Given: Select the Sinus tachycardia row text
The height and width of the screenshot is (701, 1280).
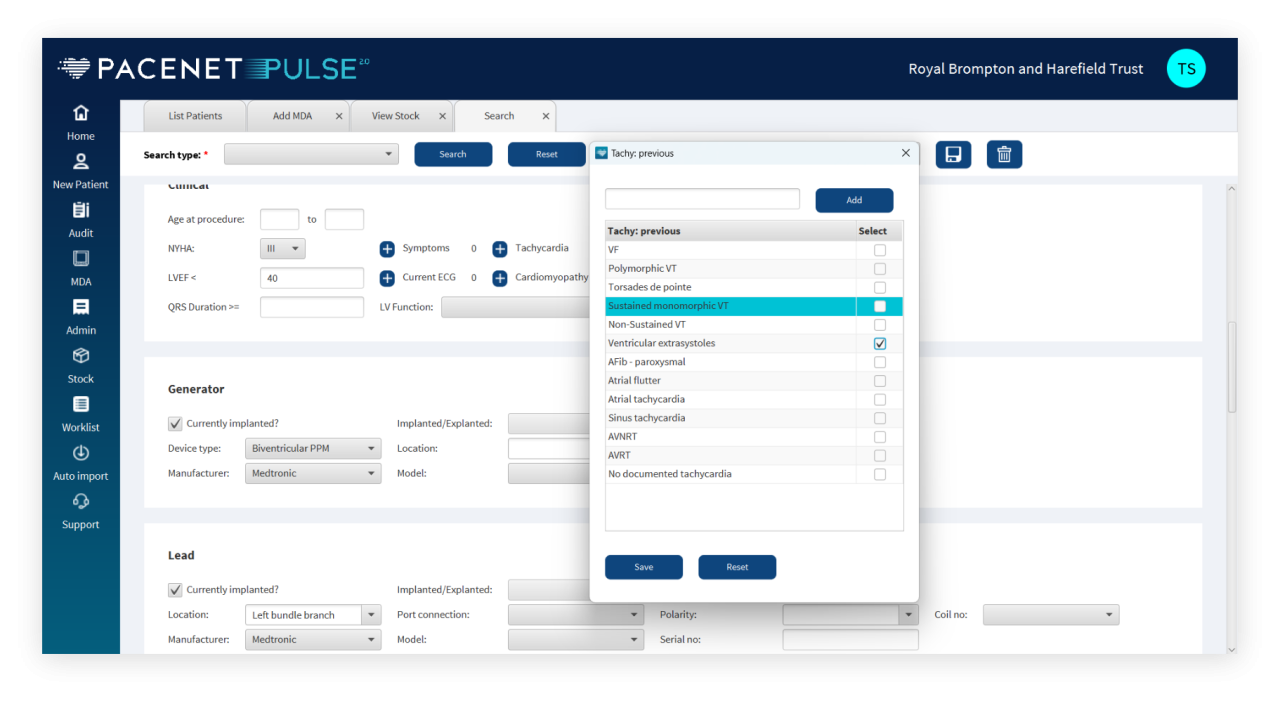Looking at the screenshot, I should point(646,418).
